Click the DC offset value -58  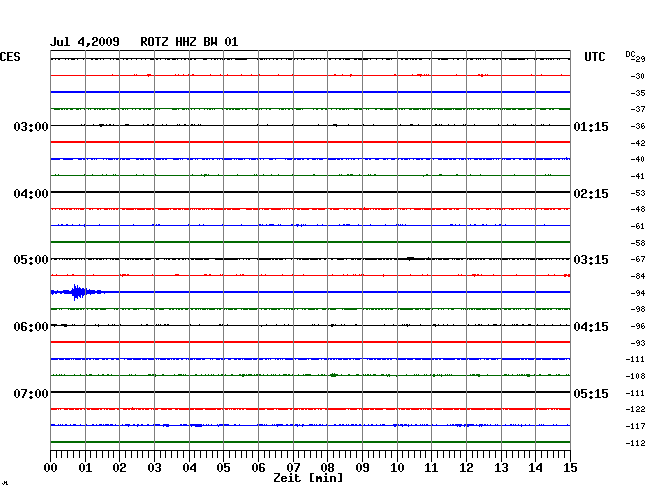click(638, 243)
